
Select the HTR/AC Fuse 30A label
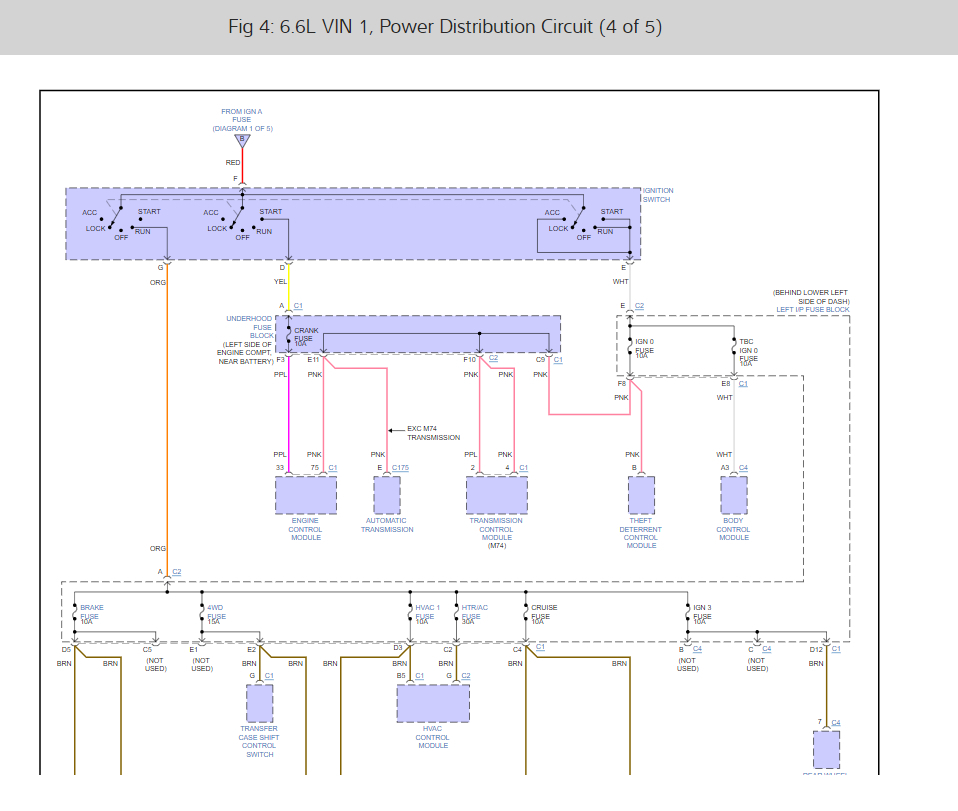click(x=474, y=614)
